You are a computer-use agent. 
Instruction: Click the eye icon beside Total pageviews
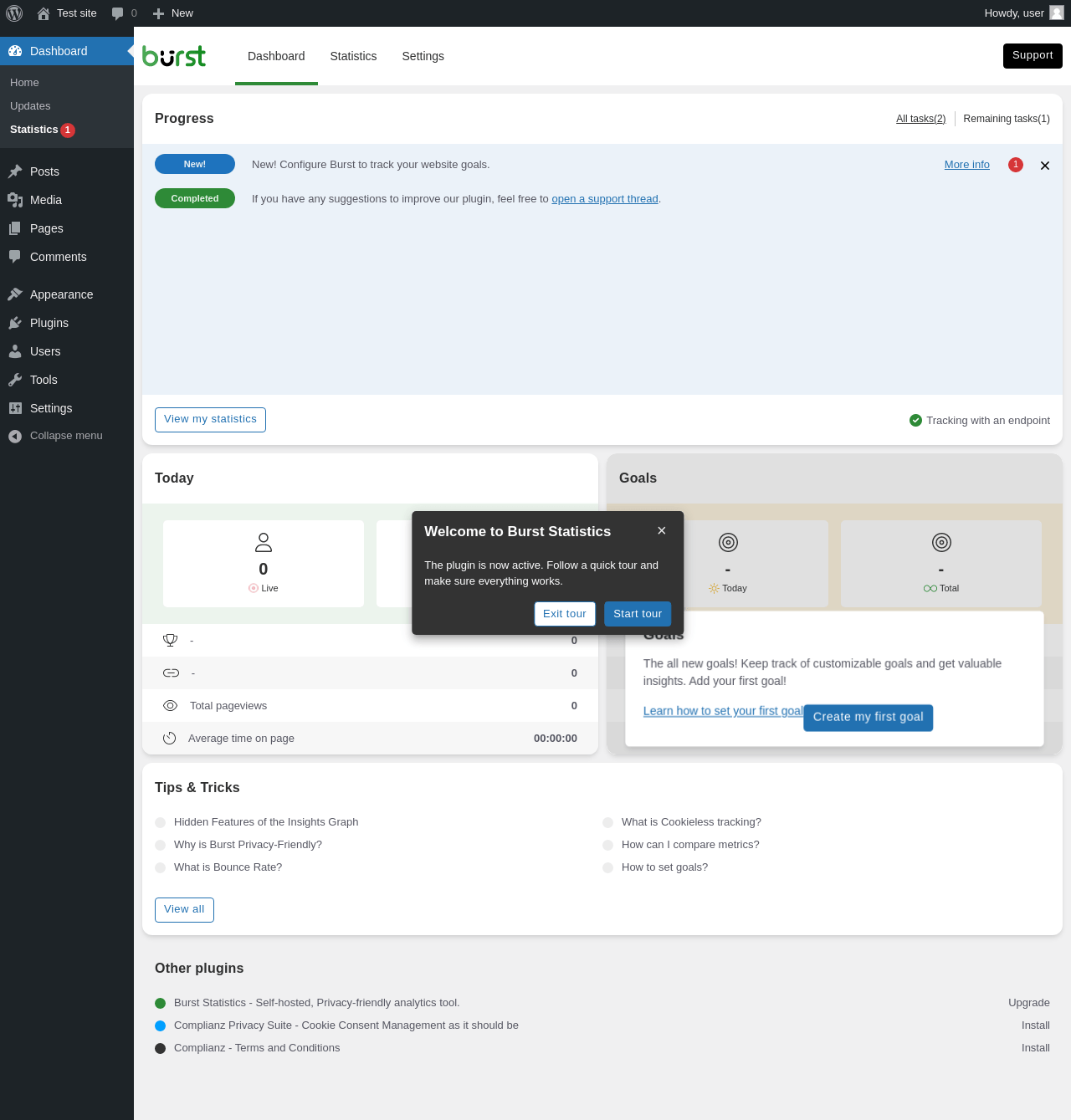[170, 705]
